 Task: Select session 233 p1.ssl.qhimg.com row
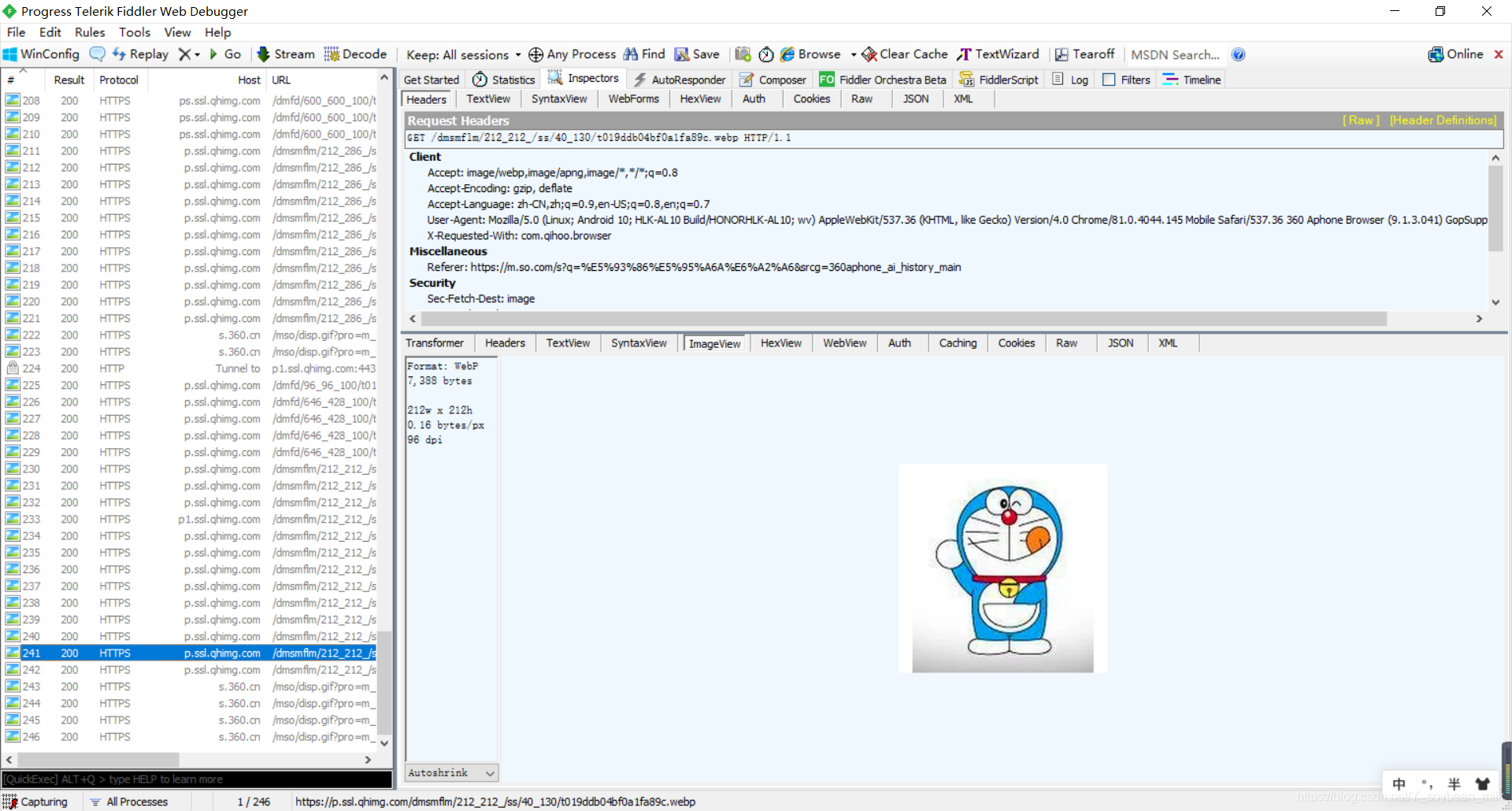point(190,519)
